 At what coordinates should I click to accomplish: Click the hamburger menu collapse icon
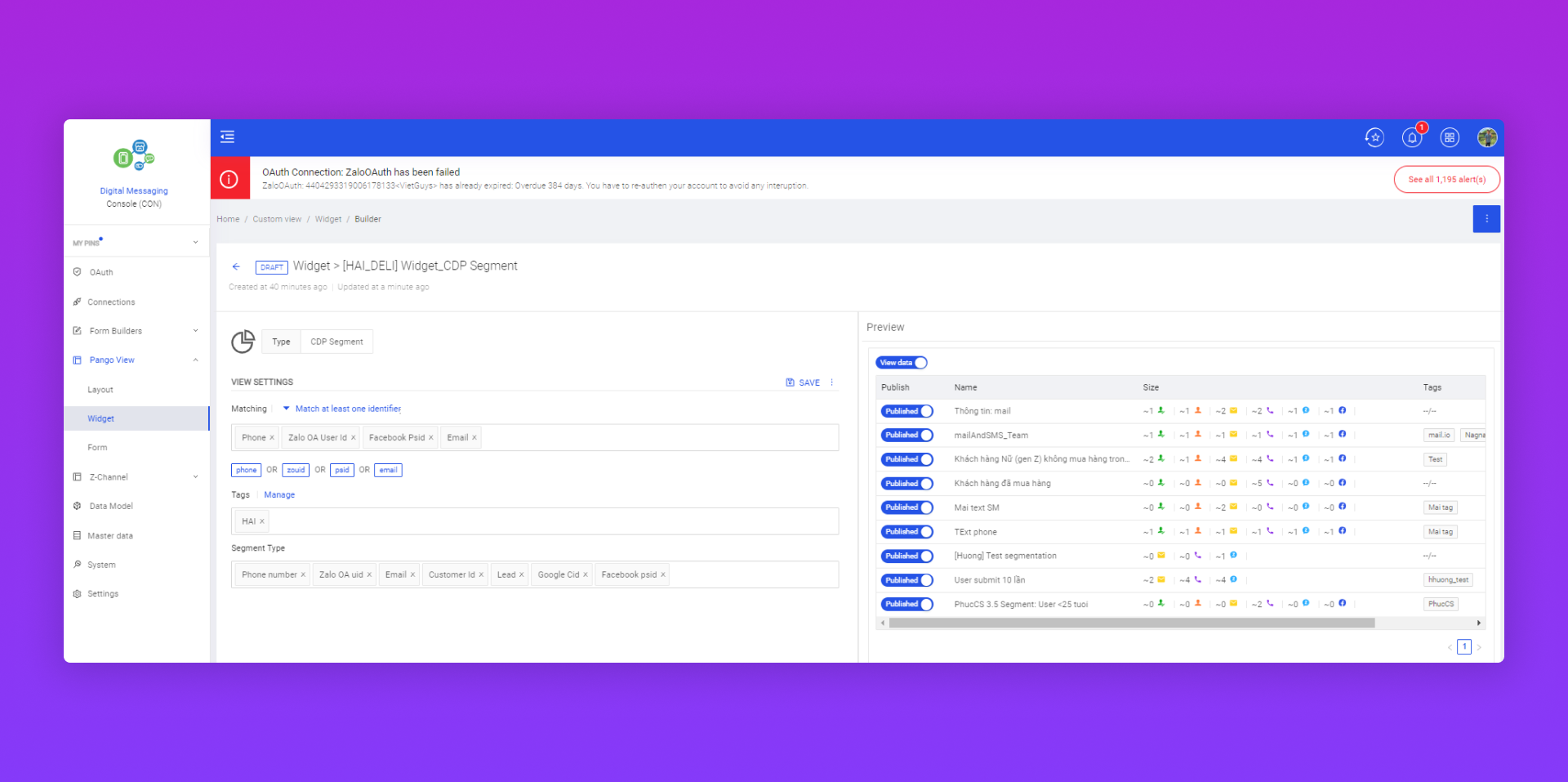coord(228,137)
